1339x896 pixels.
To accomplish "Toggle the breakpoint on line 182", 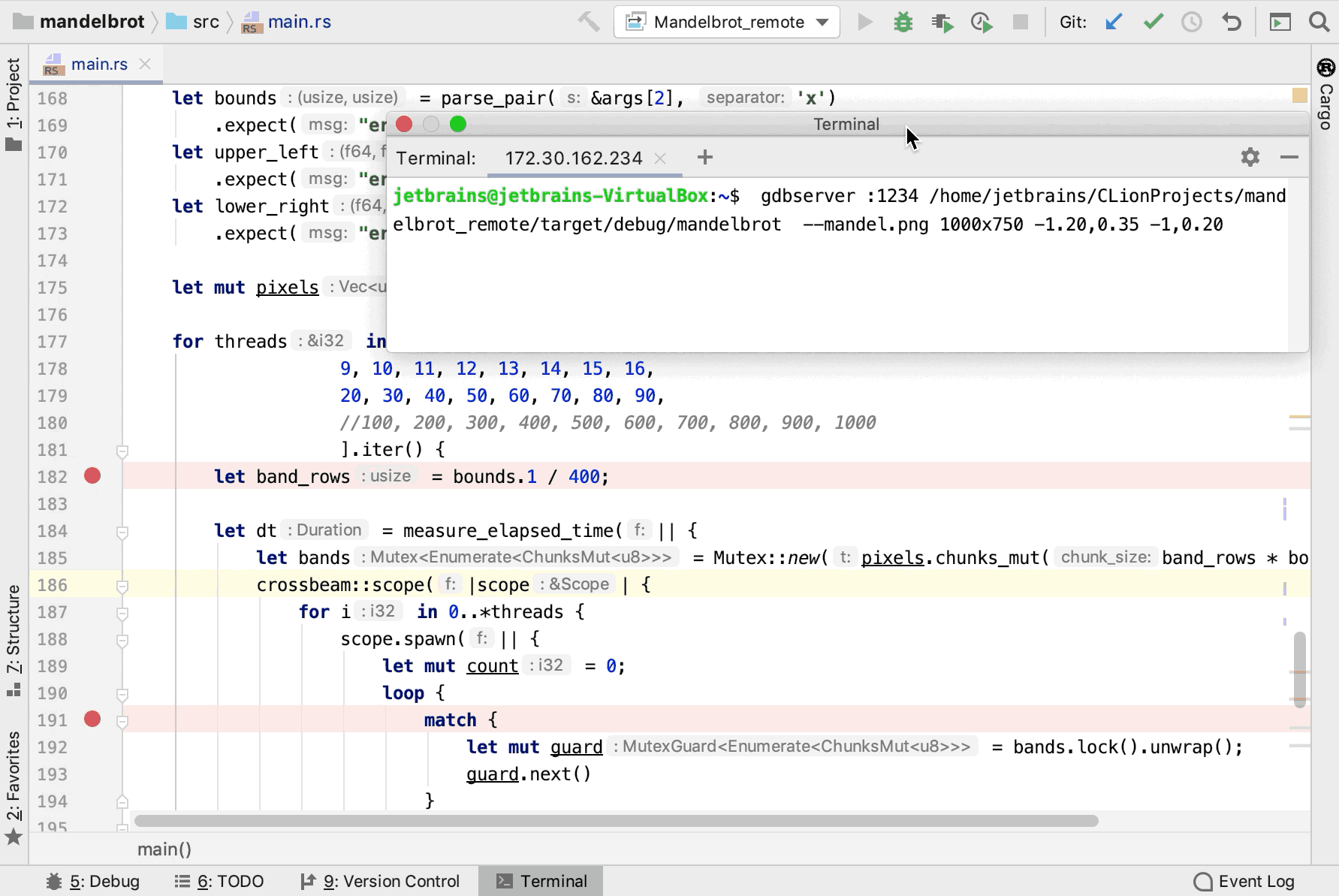I will click(92, 475).
